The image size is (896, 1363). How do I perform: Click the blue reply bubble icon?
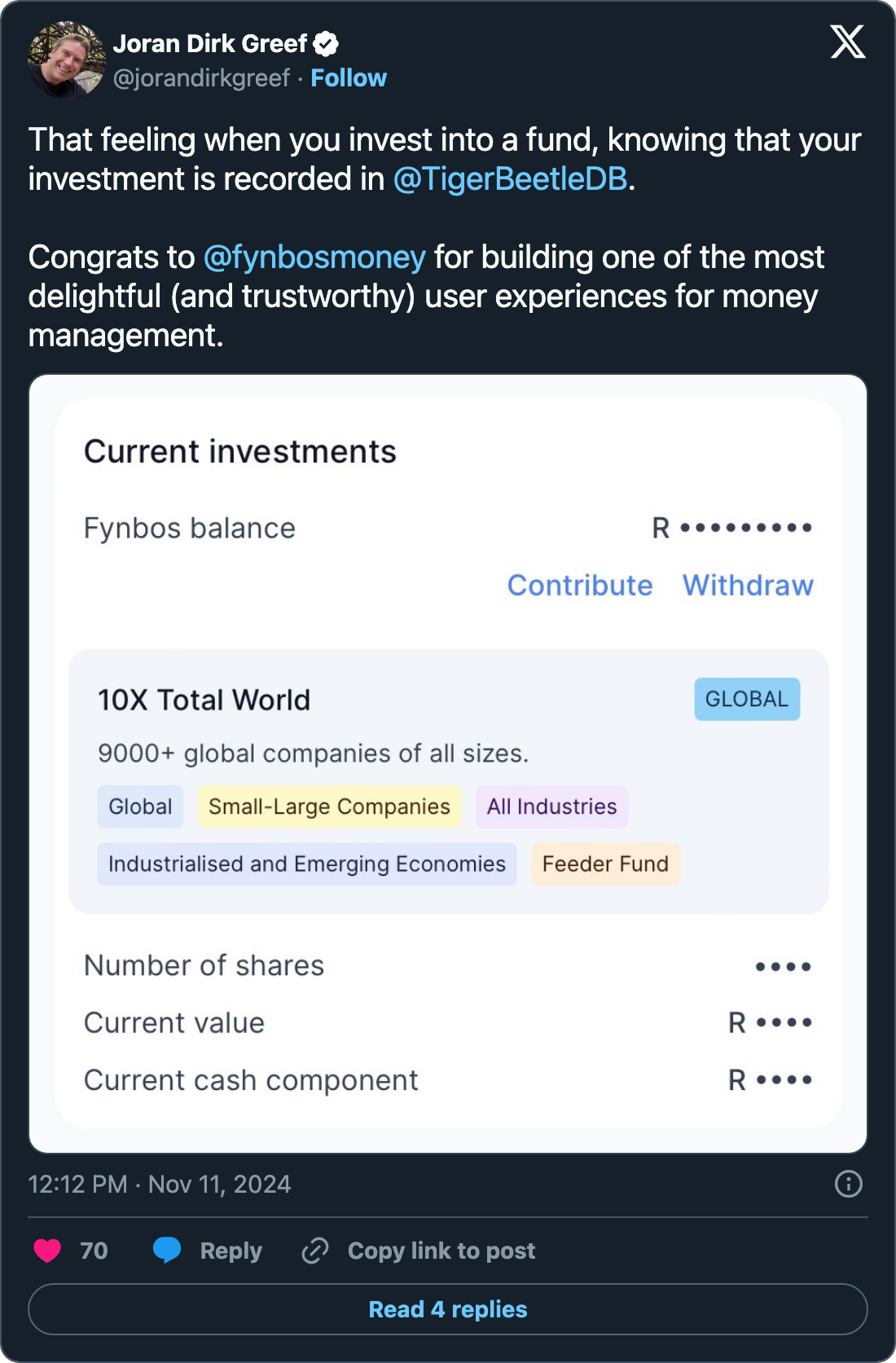(167, 1250)
